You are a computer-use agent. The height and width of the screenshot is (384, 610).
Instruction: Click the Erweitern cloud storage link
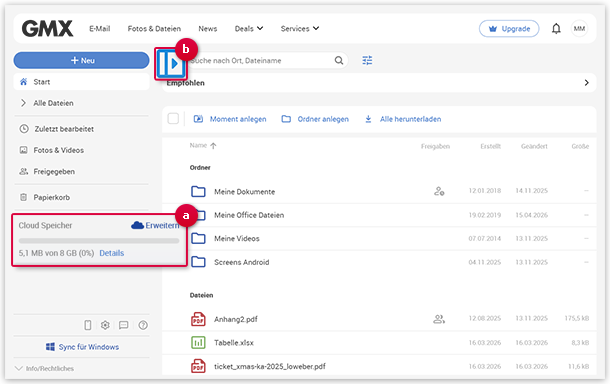point(155,225)
